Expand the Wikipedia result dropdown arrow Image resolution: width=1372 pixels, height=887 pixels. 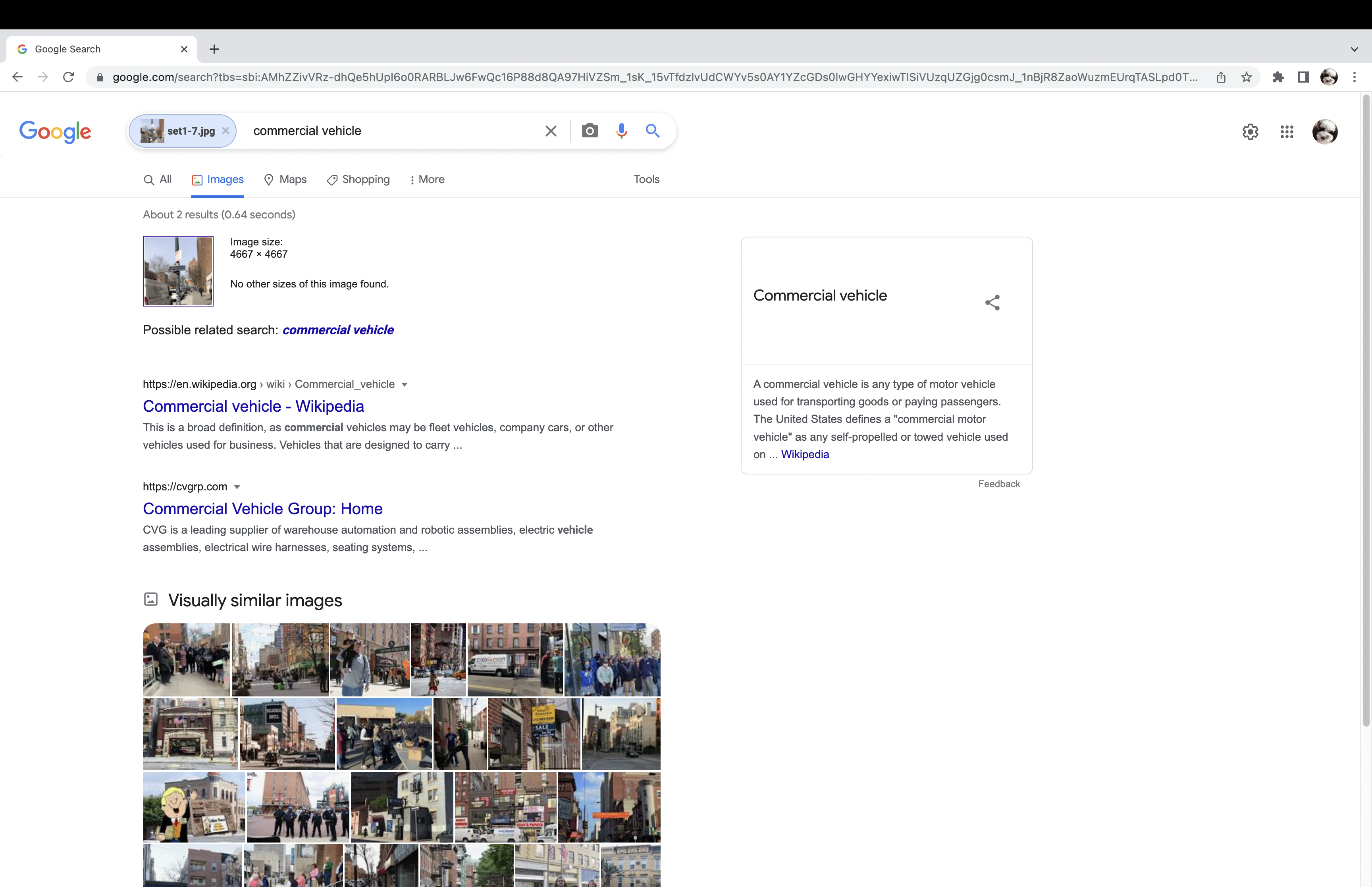pyautogui.click(x=404, y=385)
